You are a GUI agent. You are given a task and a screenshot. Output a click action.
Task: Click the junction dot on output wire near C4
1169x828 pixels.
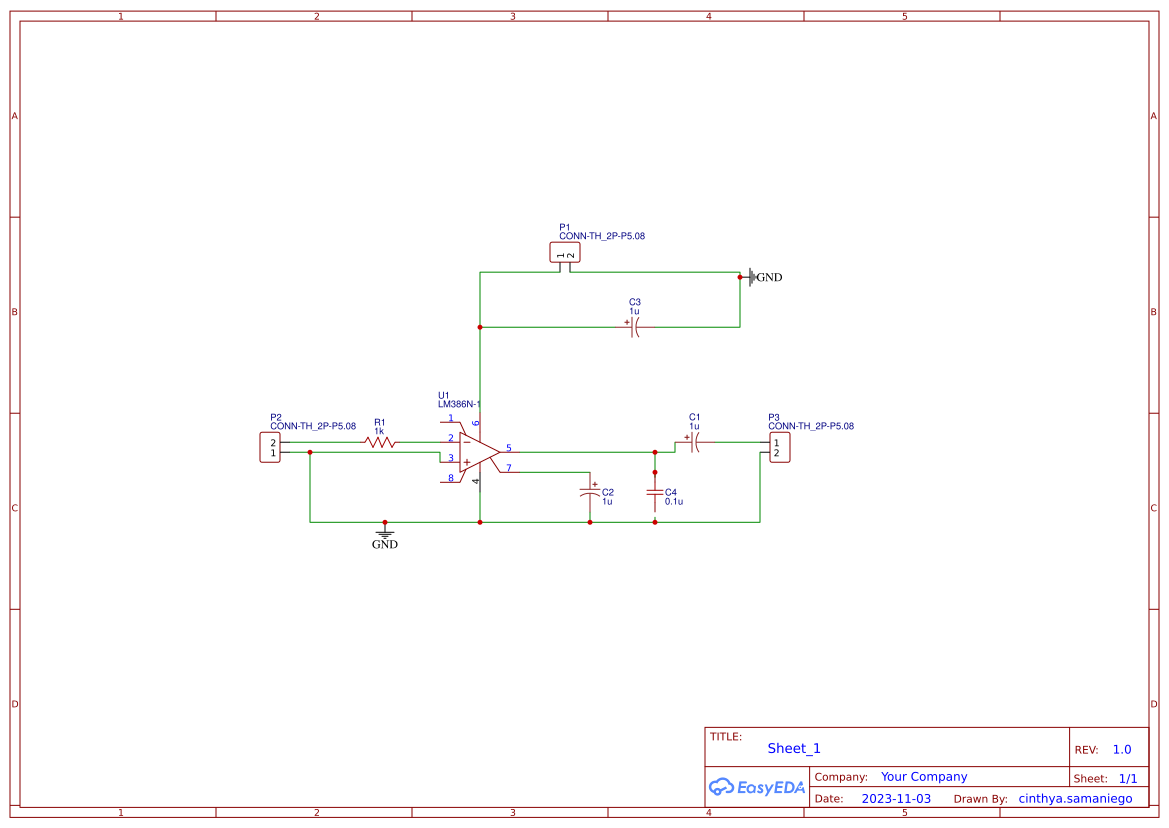655,452
